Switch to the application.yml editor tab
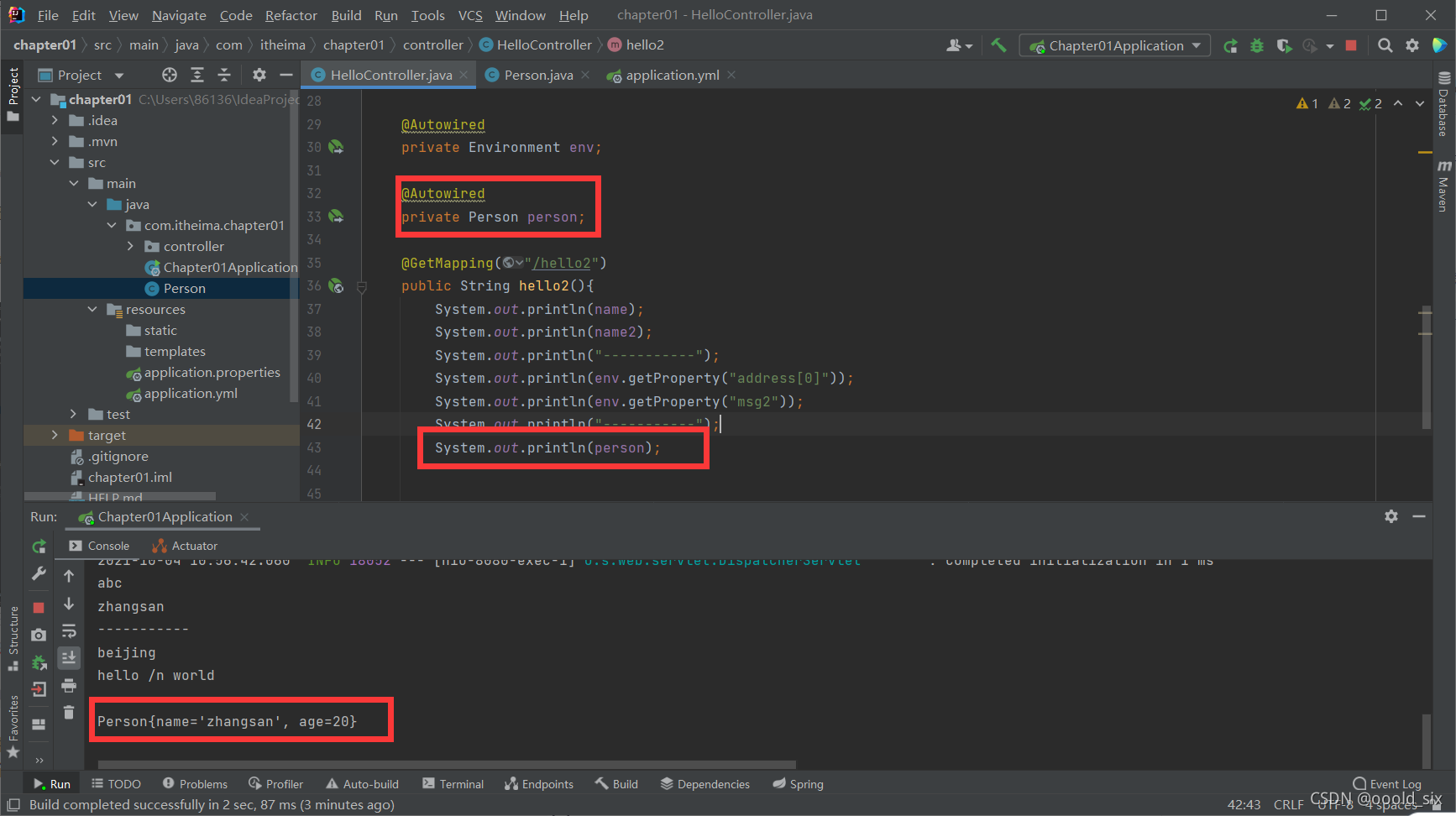Image resolution: width=1456 pixels, height=816 pixels. pyautogui.click(x=672, y=75)
